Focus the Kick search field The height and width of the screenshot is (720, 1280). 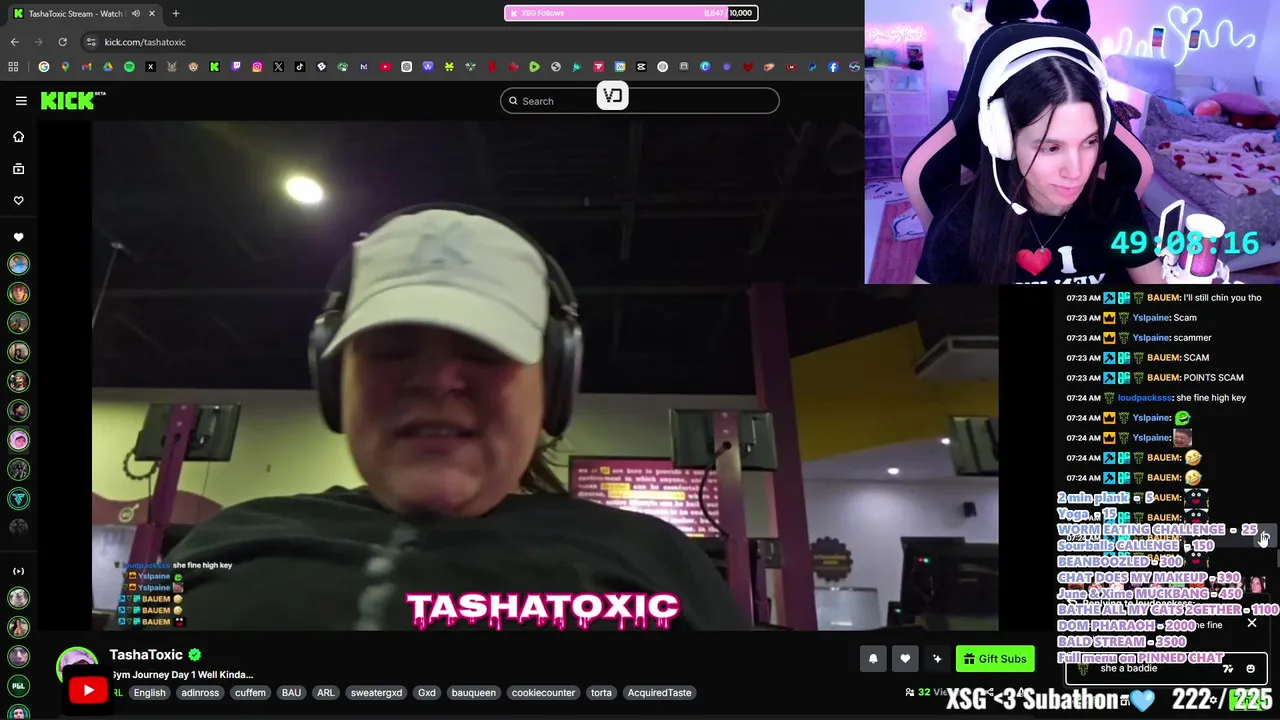[x=640, y=100]
